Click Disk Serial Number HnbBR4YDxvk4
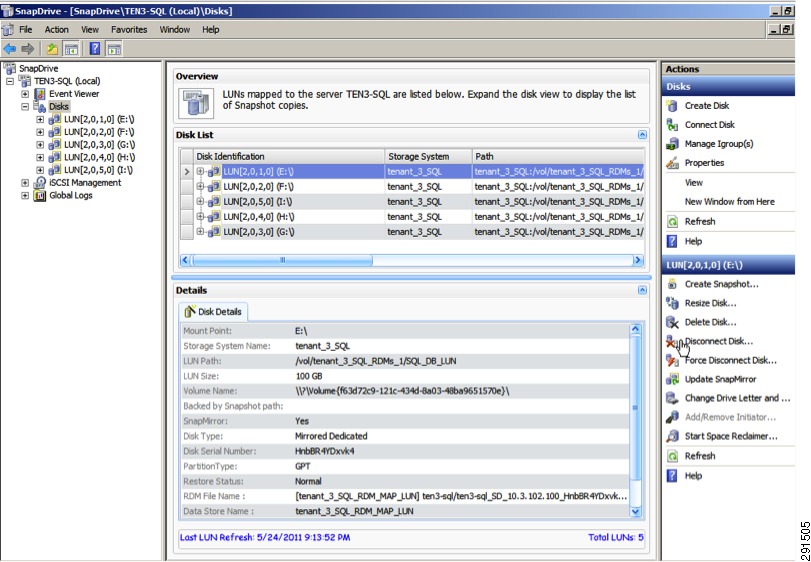Viewport: 811px width, 562px height. coord(325,451)
